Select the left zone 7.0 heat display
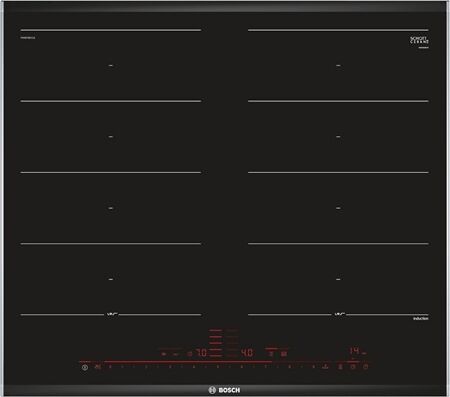This screenshot has height=397, width=450. (x=201, y=353)
